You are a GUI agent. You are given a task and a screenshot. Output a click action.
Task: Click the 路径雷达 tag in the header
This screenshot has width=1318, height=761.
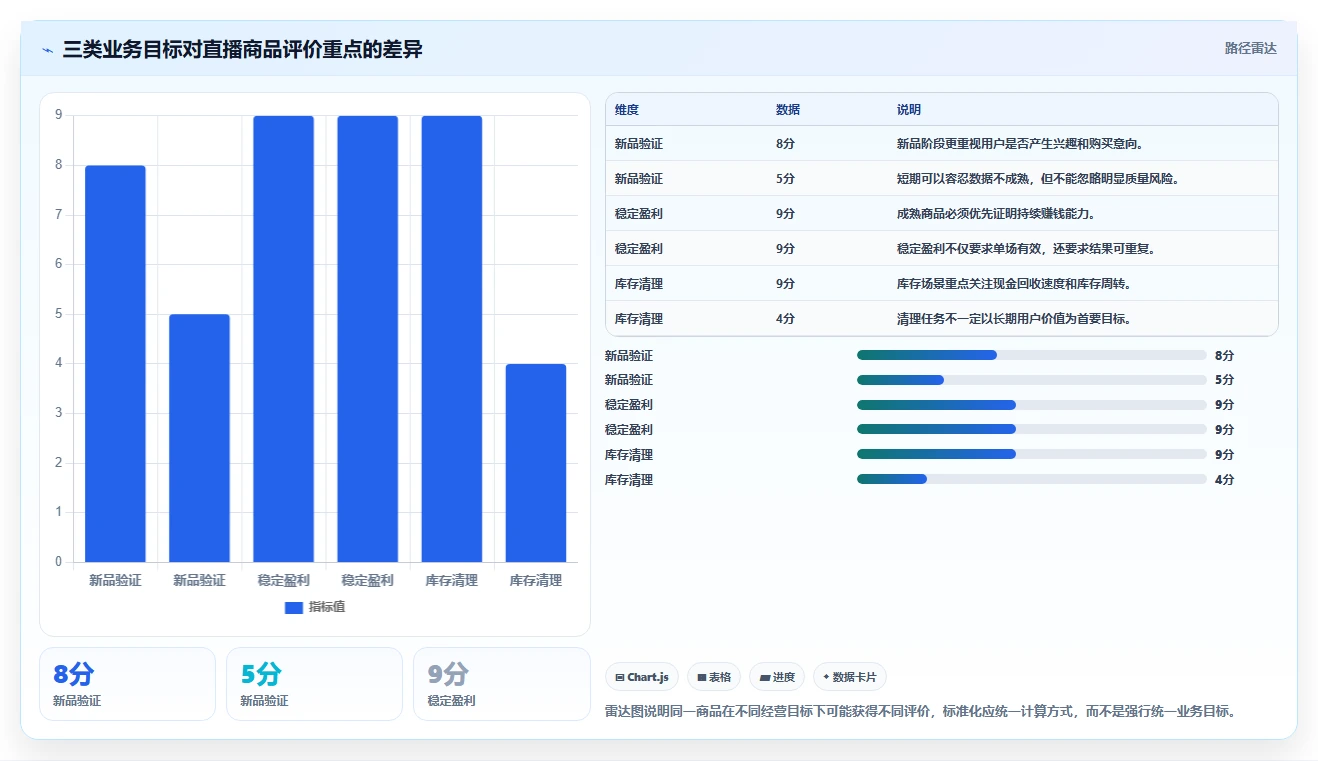click(x=1250, y=48)
